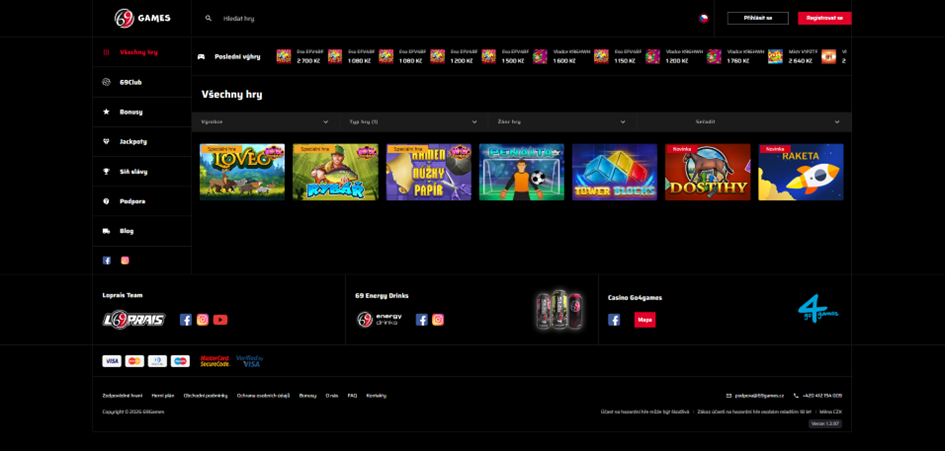Click the Loprais logo
This screenshot has width=945, height=451.
point(134,320)
